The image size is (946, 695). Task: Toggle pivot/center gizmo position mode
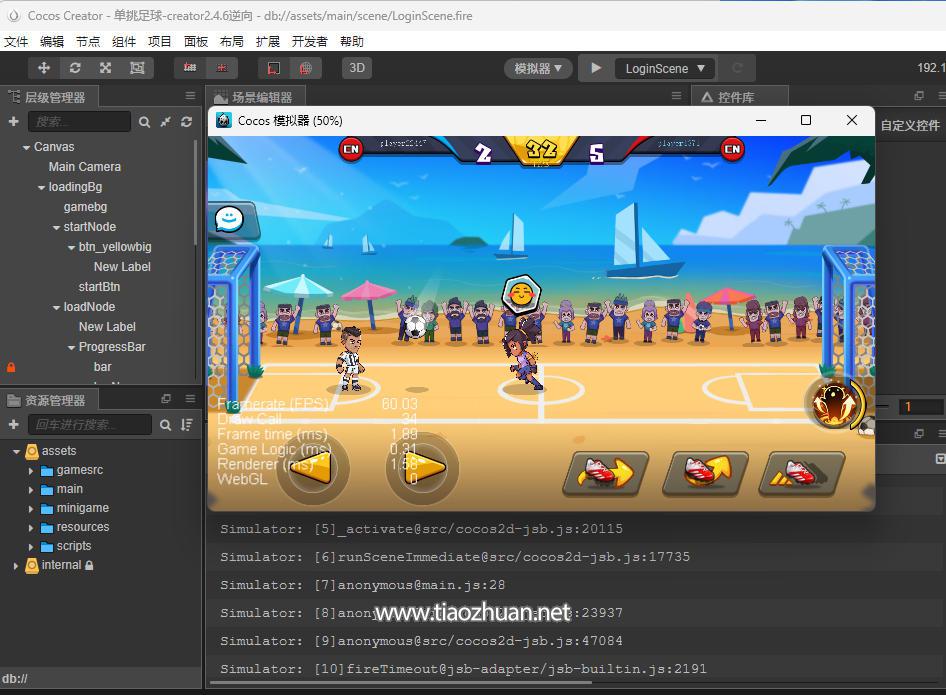point(190,68)
